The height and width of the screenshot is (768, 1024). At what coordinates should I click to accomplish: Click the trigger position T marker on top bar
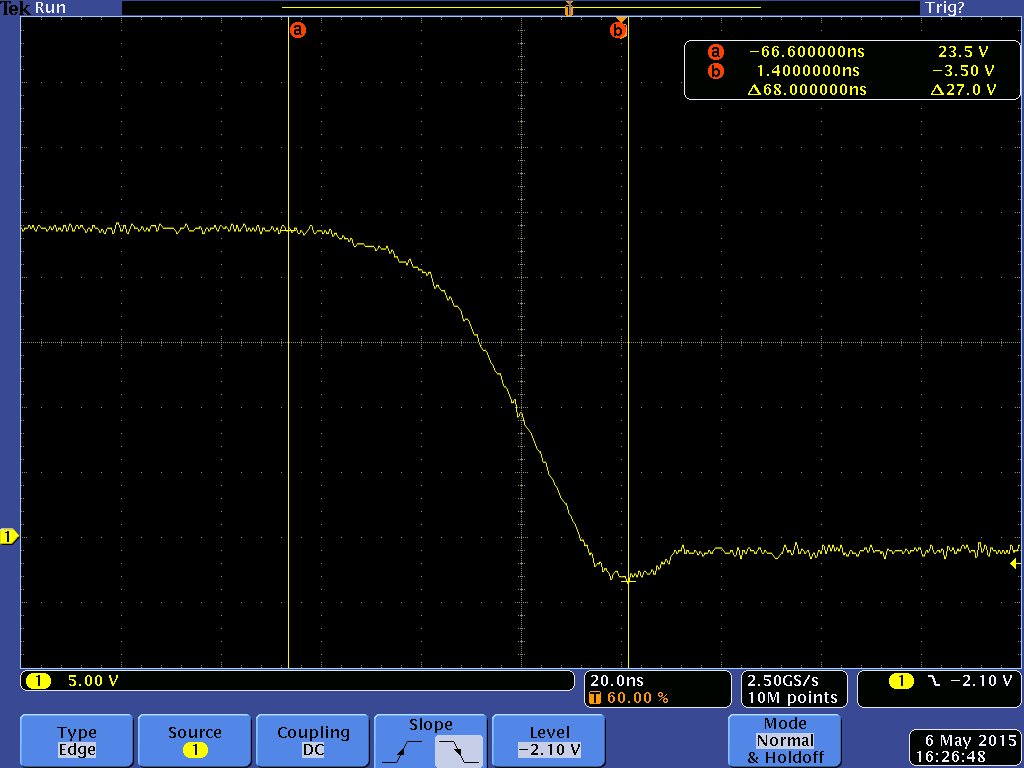[569, 8]
